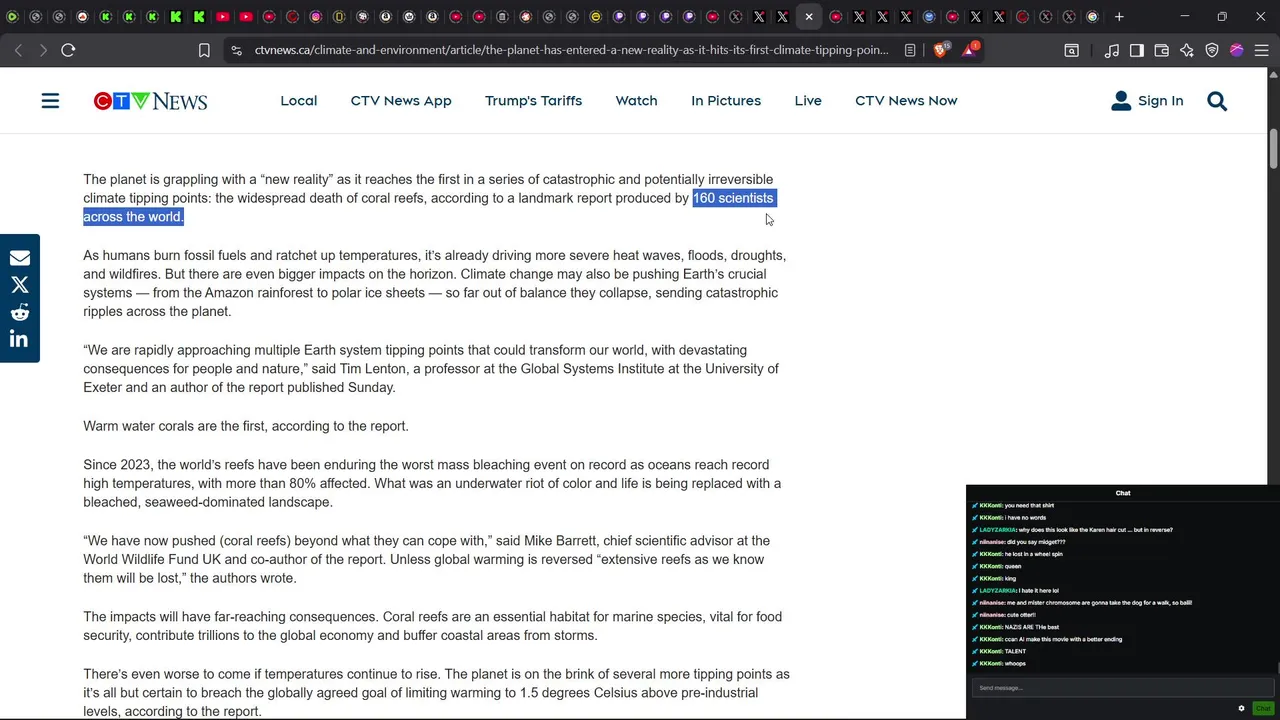This screenshot has height=720, width=1280.
Task: Open the CTV News hamburger menu
Action: 50,101
